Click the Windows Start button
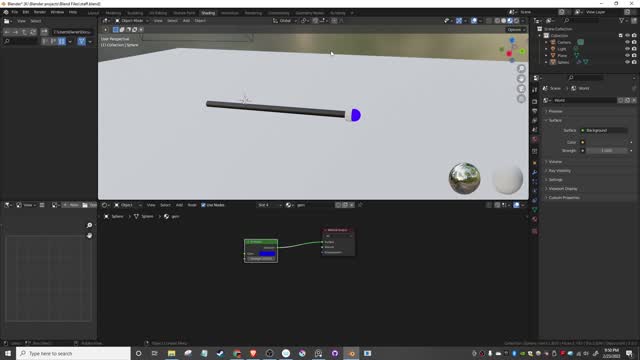 tap(8, 353)
